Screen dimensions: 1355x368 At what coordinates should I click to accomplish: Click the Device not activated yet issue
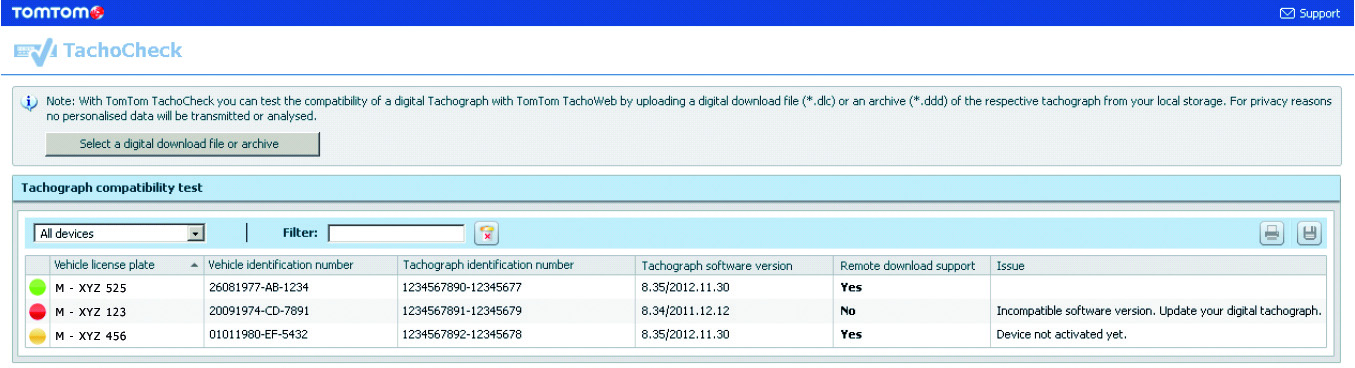(x=1061, y=334)
